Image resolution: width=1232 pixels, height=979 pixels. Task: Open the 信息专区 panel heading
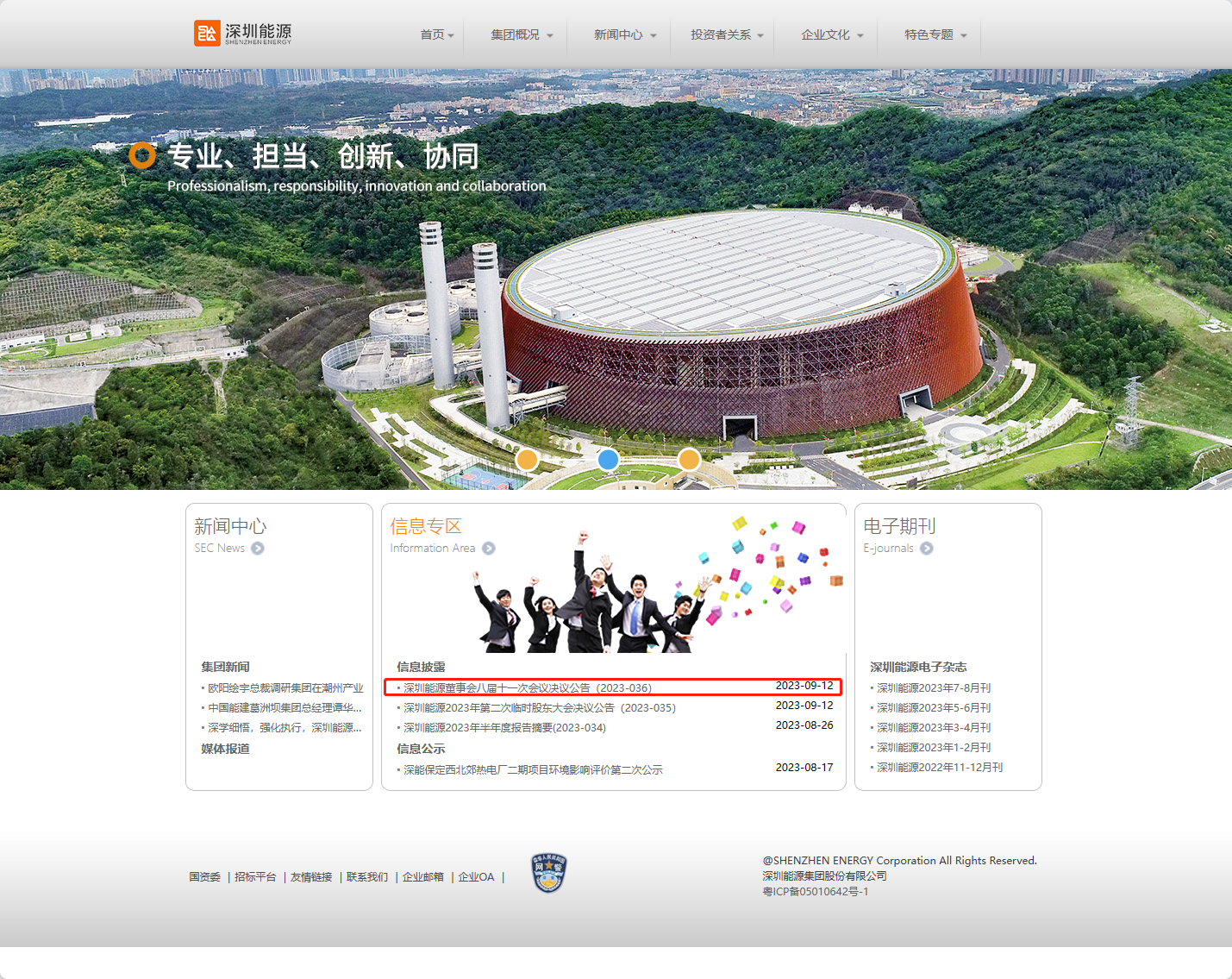(x=426, y=526)
